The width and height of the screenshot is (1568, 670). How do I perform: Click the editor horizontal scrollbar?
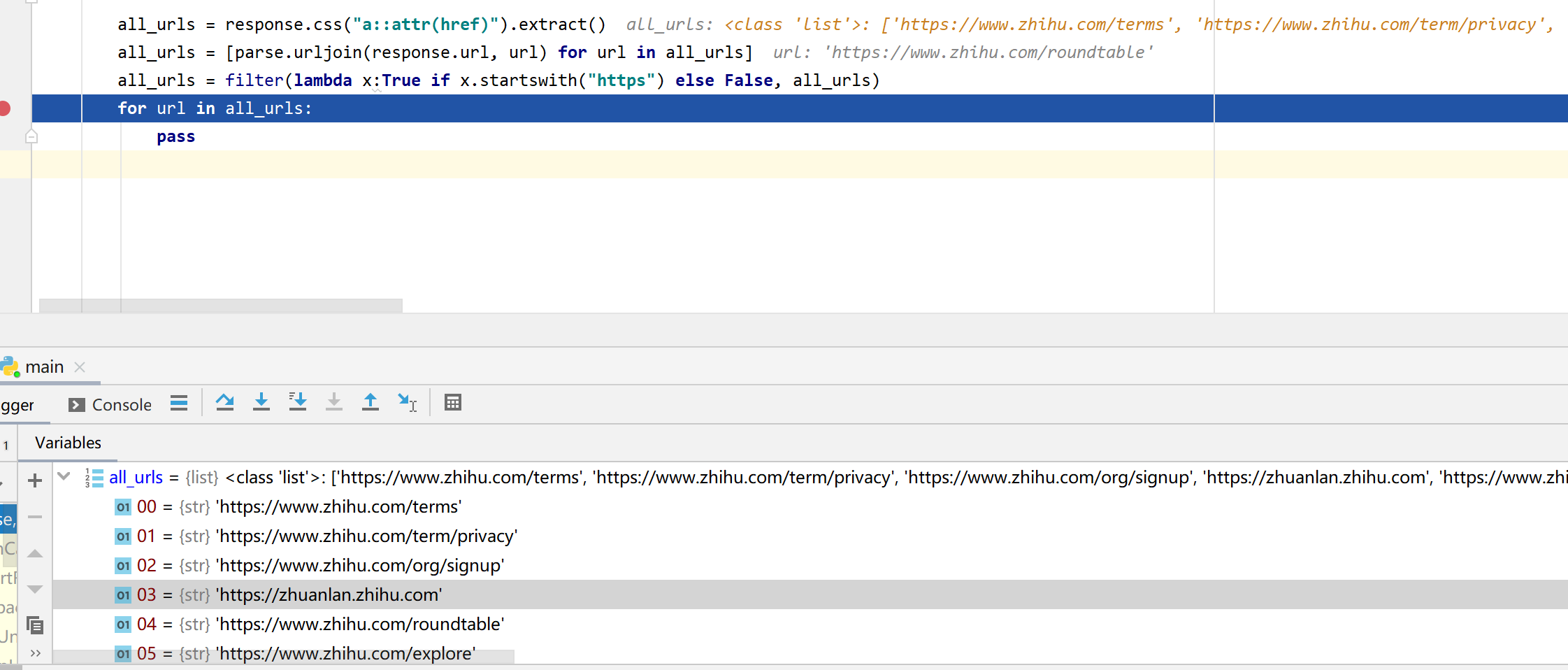pyautogui.click(x=220, y=306)
